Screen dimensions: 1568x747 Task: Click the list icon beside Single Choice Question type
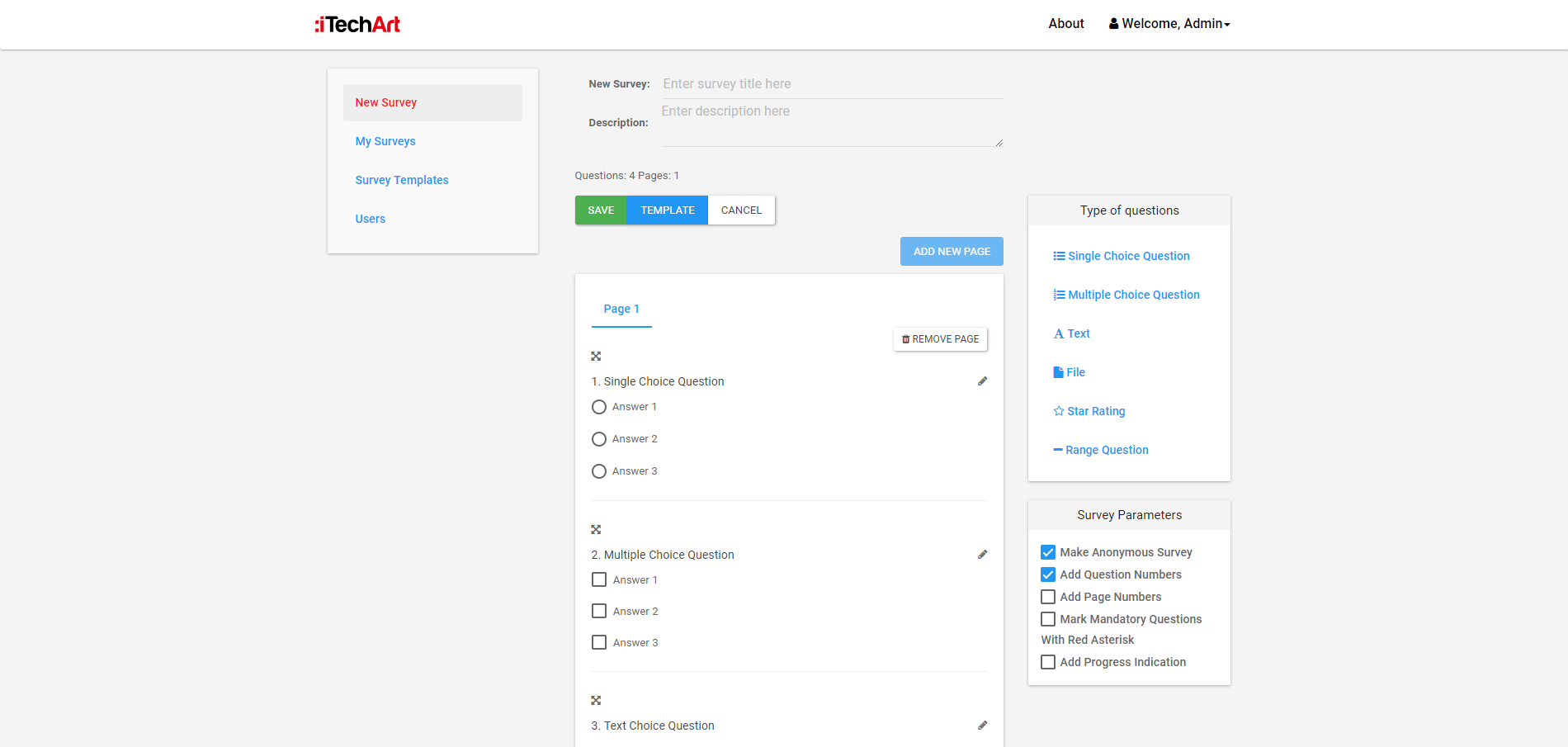[1059, 256]
